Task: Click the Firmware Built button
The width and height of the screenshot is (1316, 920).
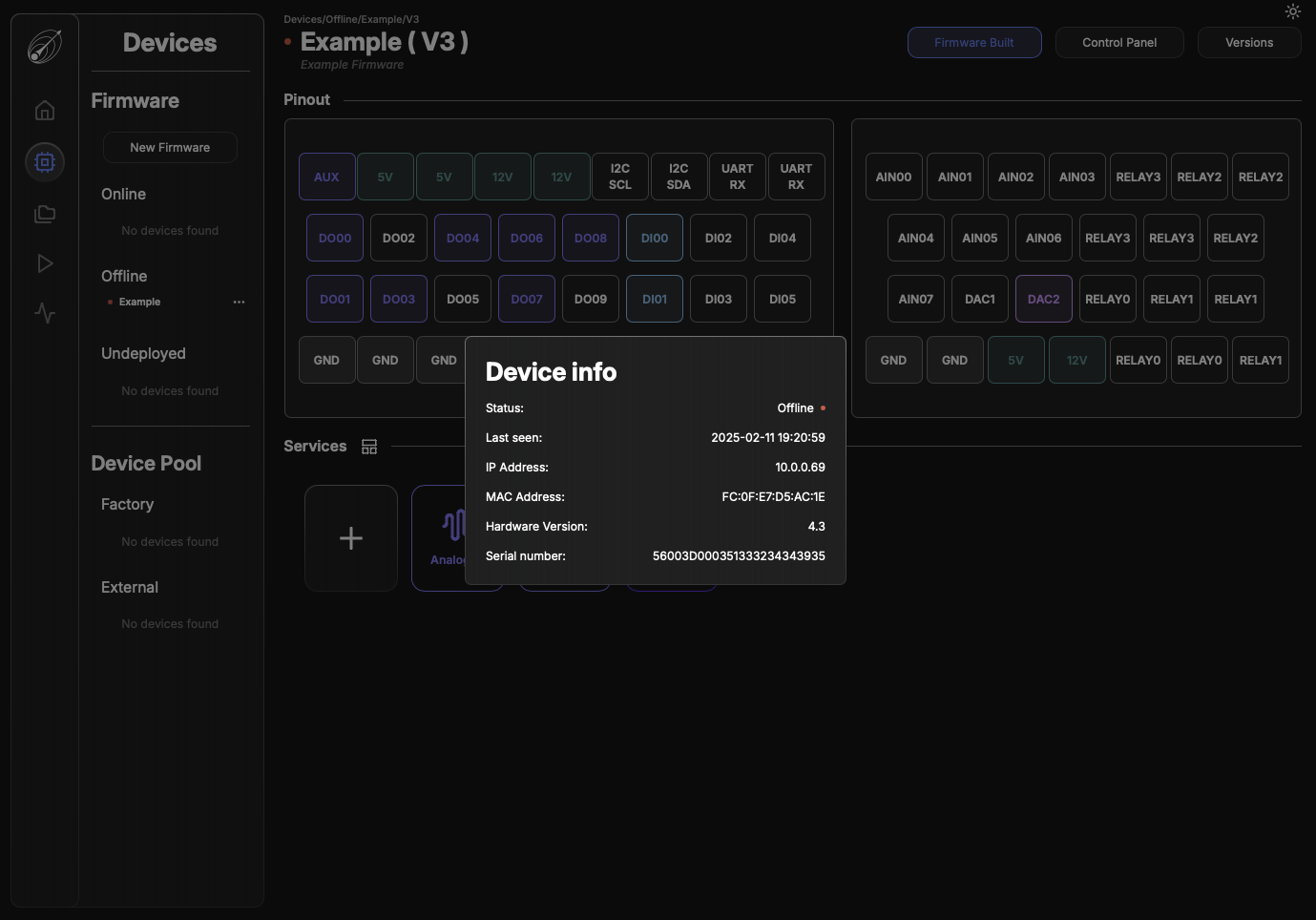Action: coord(973,43)
